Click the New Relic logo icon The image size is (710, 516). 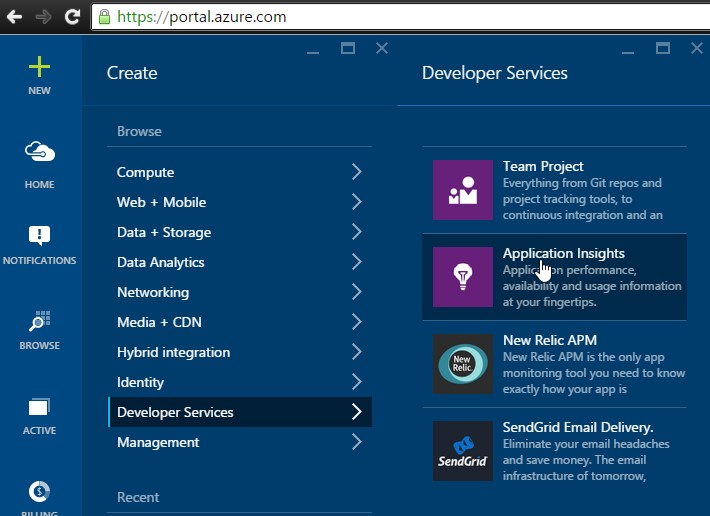(x=463, y=364)
